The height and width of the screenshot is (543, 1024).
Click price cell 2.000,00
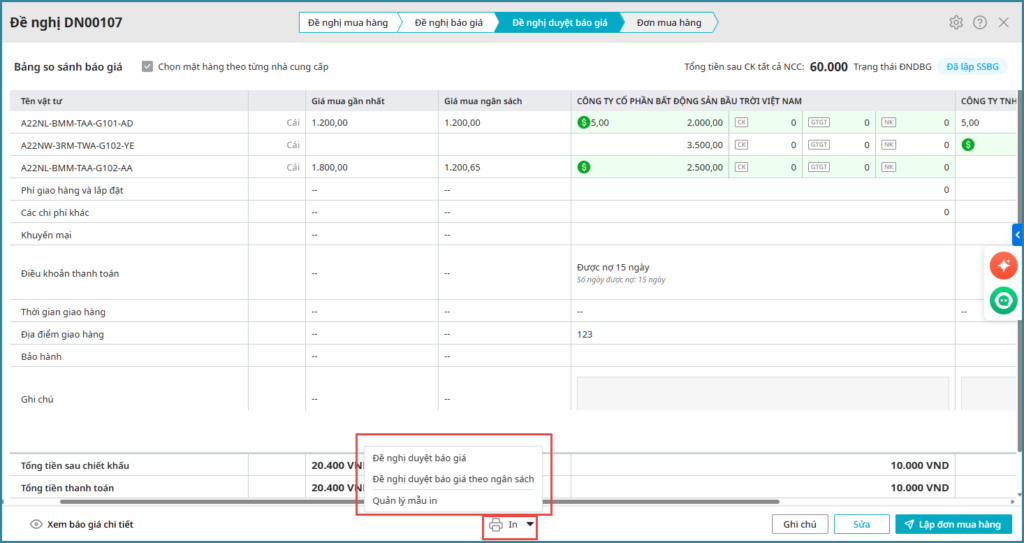(705, 123)
